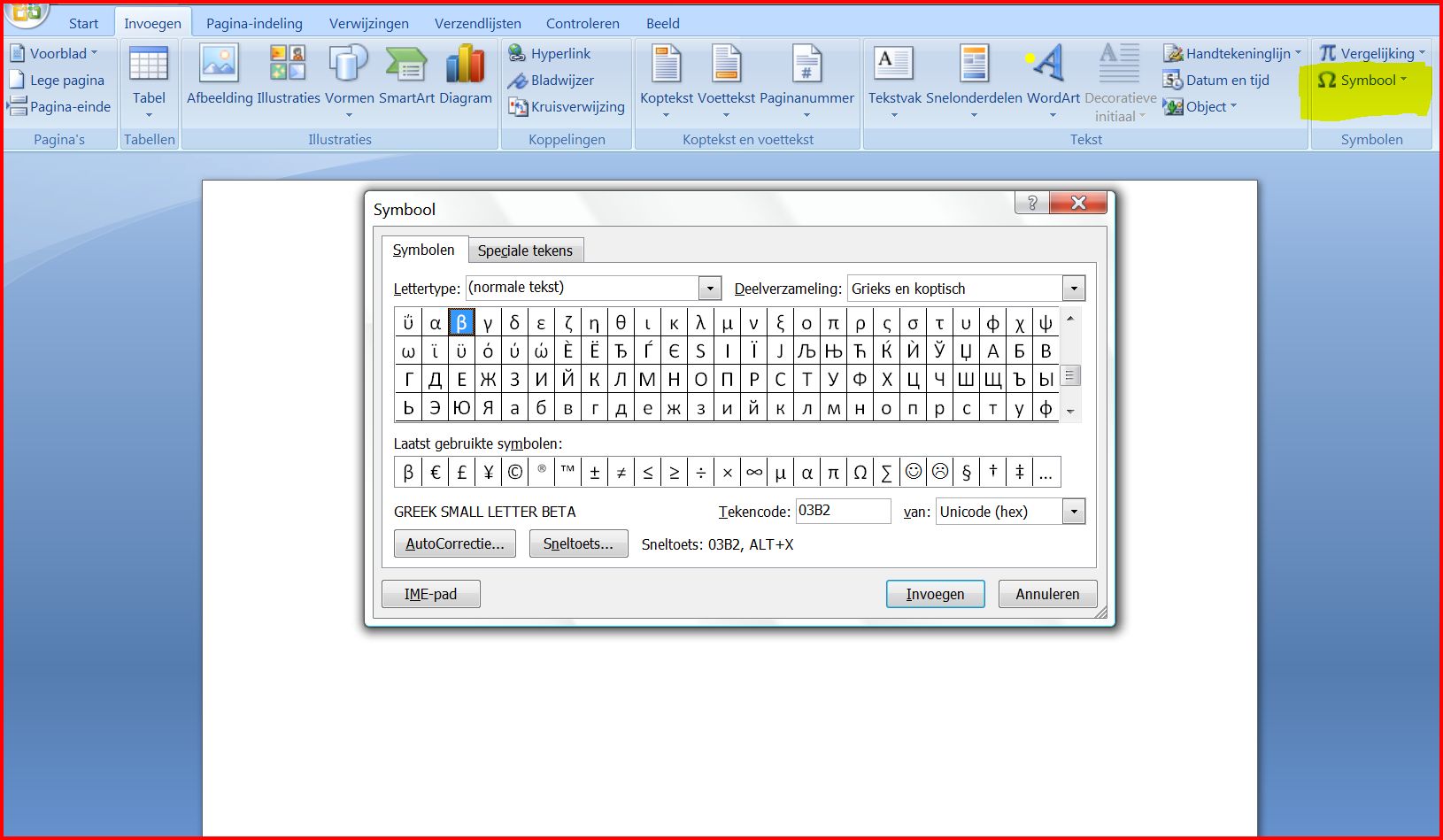Expand the Voorblad dropdown arrow

(x=94, y=53)
